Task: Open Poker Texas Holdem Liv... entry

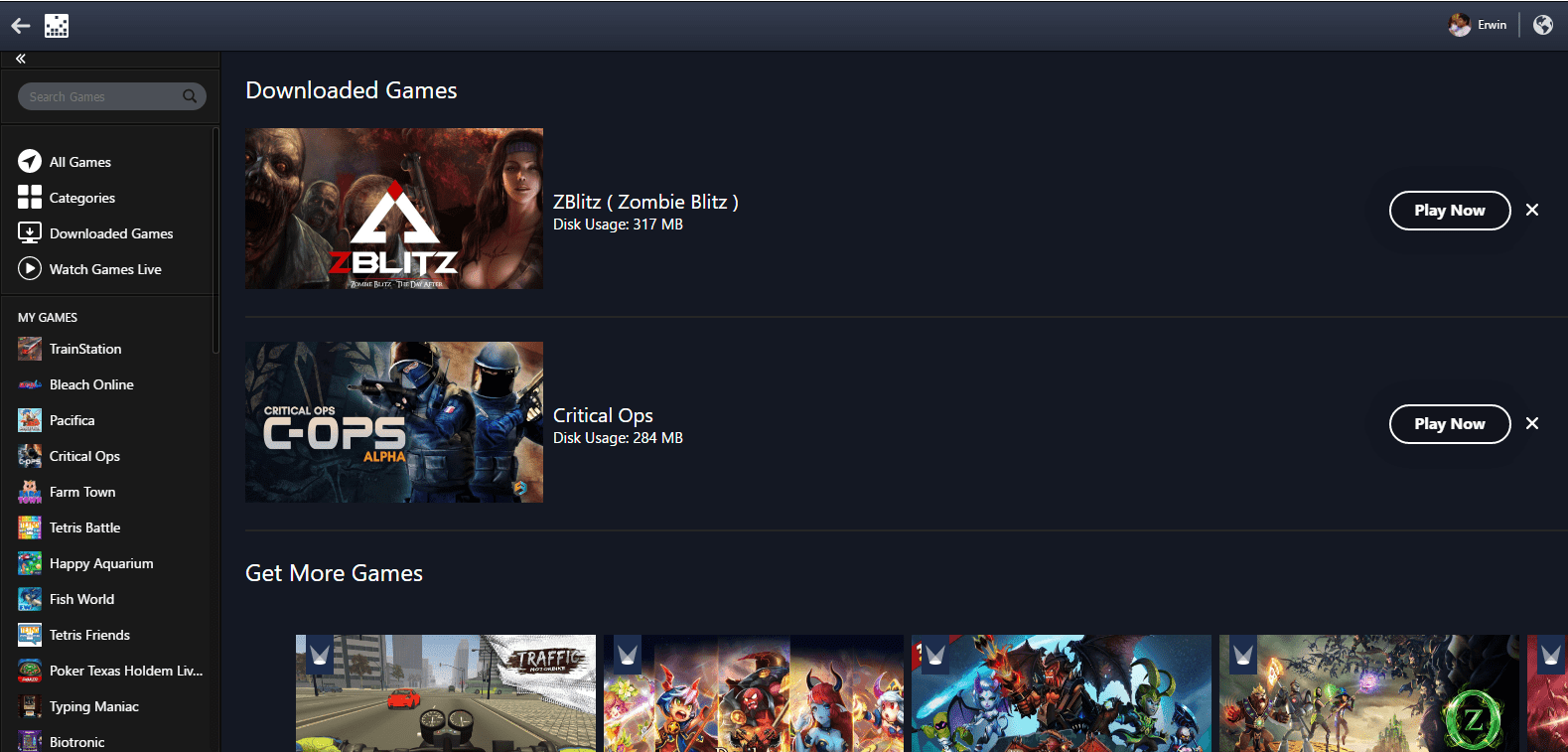Action: [x=126, y=671]
